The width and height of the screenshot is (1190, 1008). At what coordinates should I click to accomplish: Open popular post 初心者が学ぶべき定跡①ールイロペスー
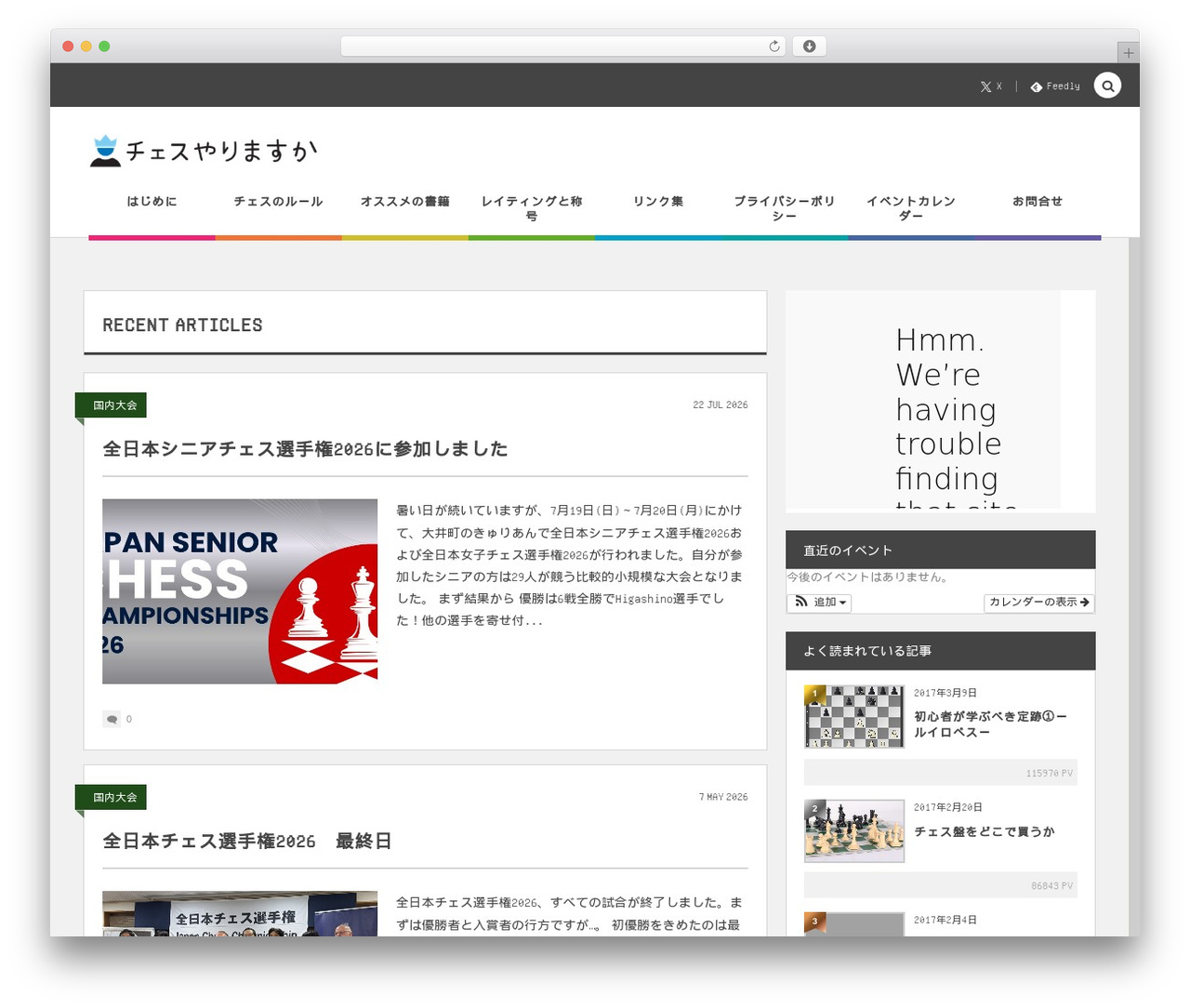click(990, 724)
